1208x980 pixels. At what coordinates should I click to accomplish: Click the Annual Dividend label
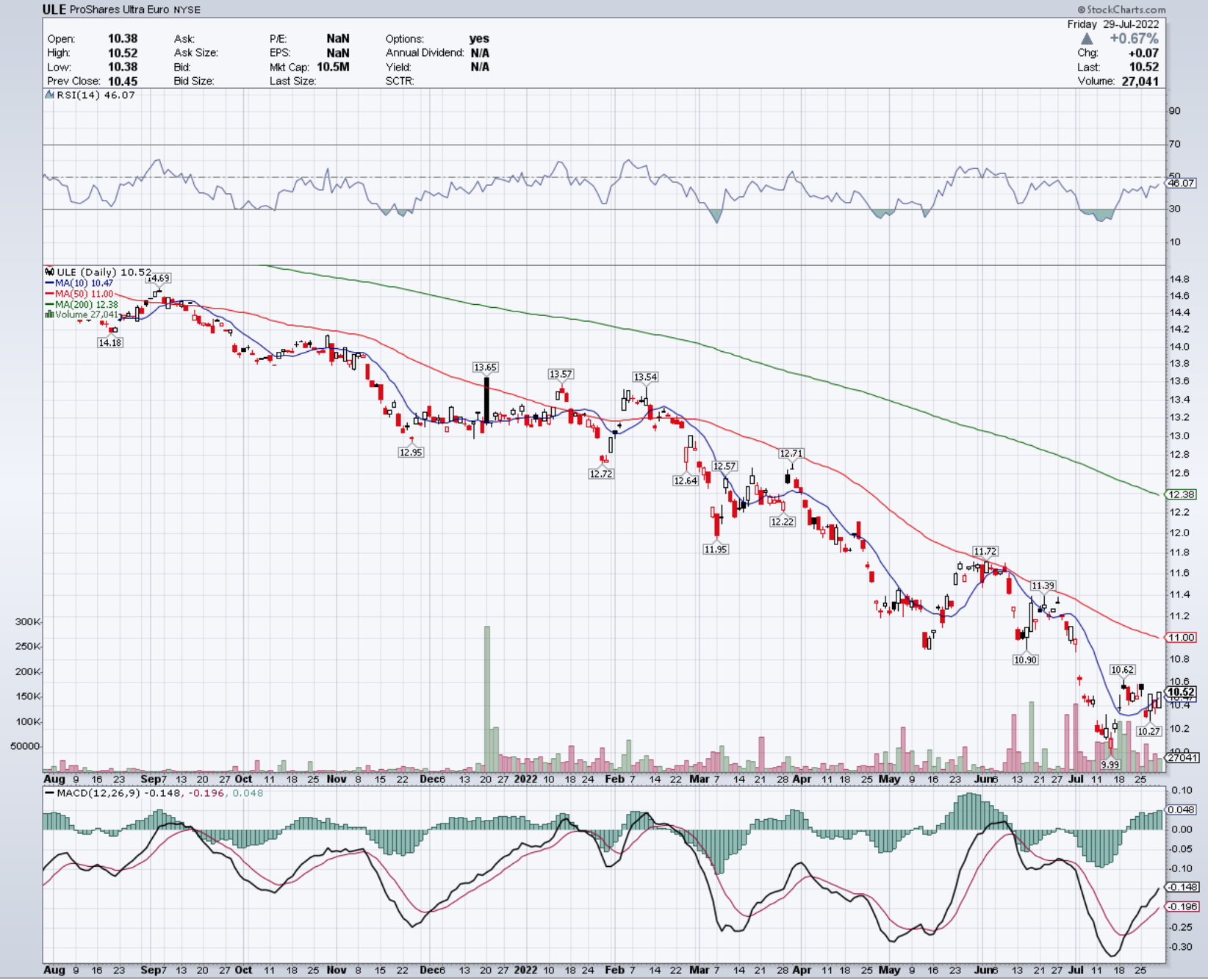click(425, 53)
